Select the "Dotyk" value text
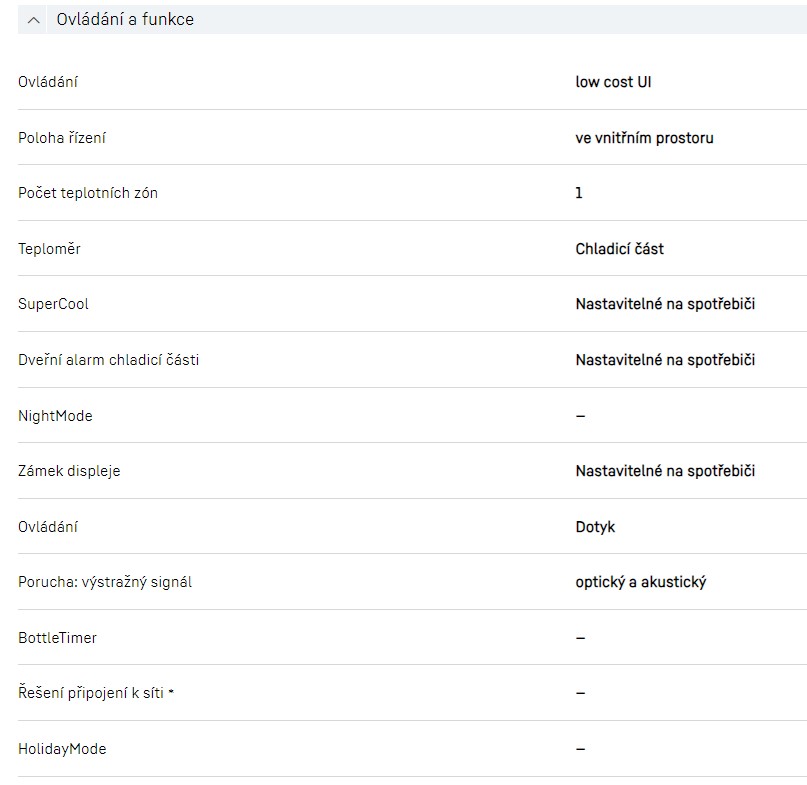 click(595, 527)
